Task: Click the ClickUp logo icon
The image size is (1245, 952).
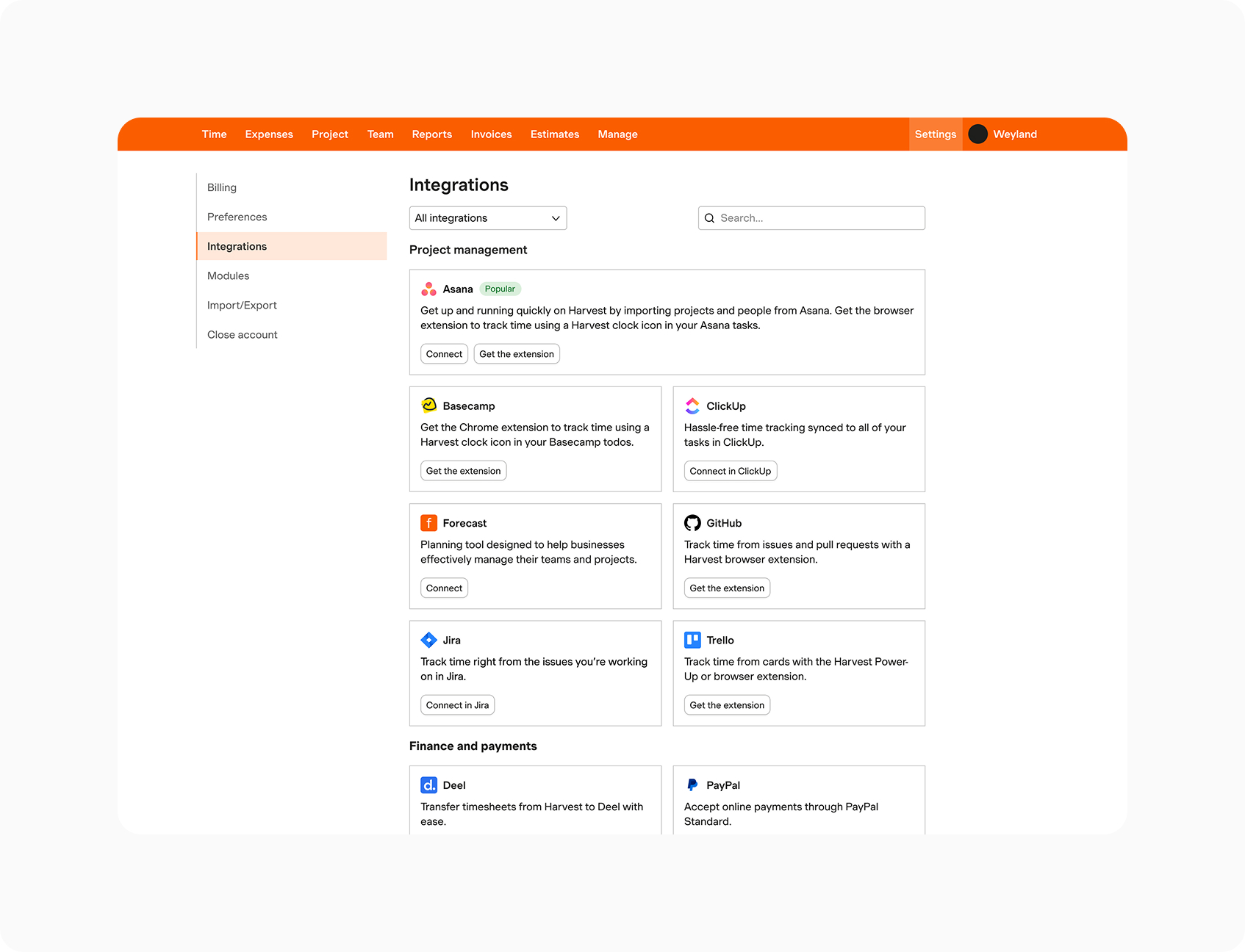Action: (692, 405)
